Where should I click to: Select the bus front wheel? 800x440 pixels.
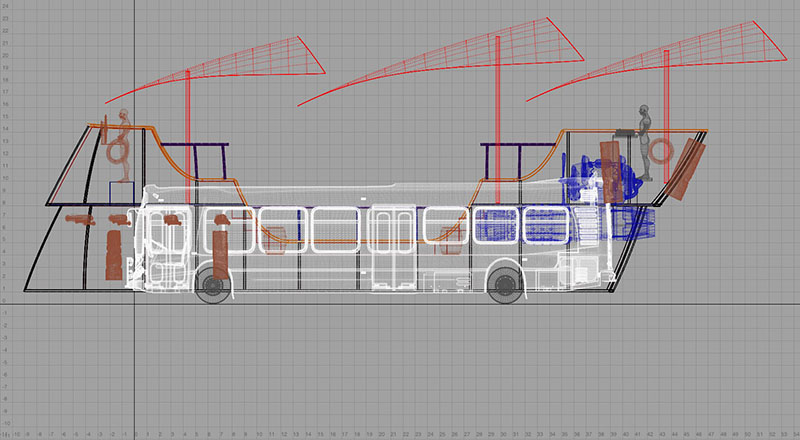click(x=213, y=285)
